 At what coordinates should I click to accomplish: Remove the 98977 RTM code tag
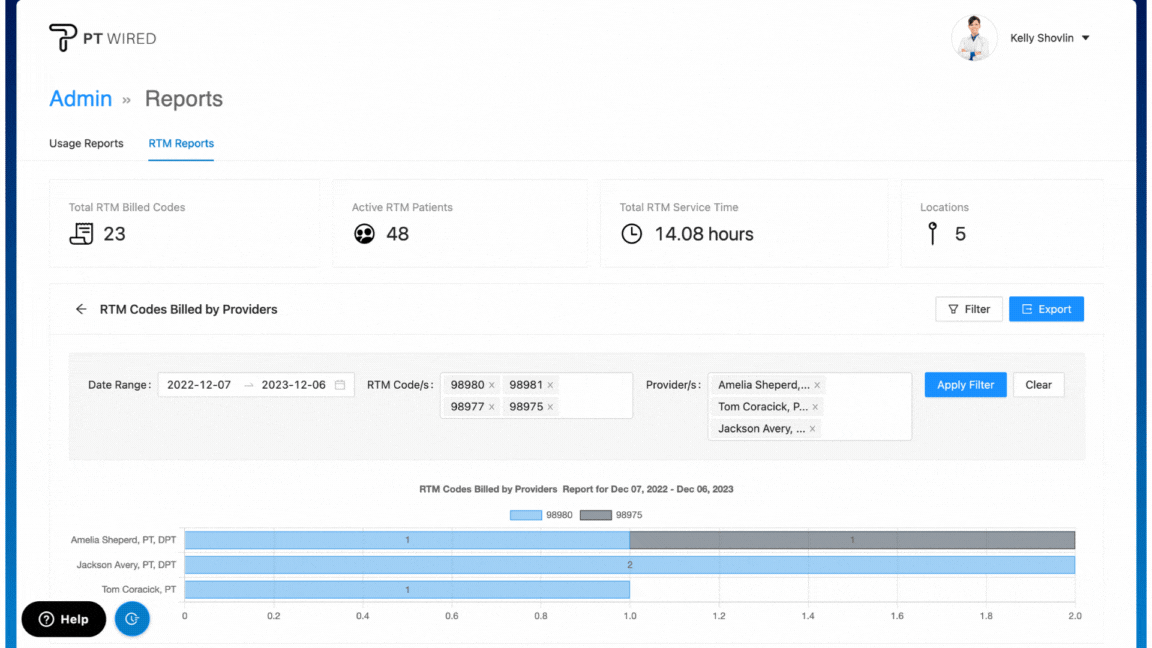[492, 407]
